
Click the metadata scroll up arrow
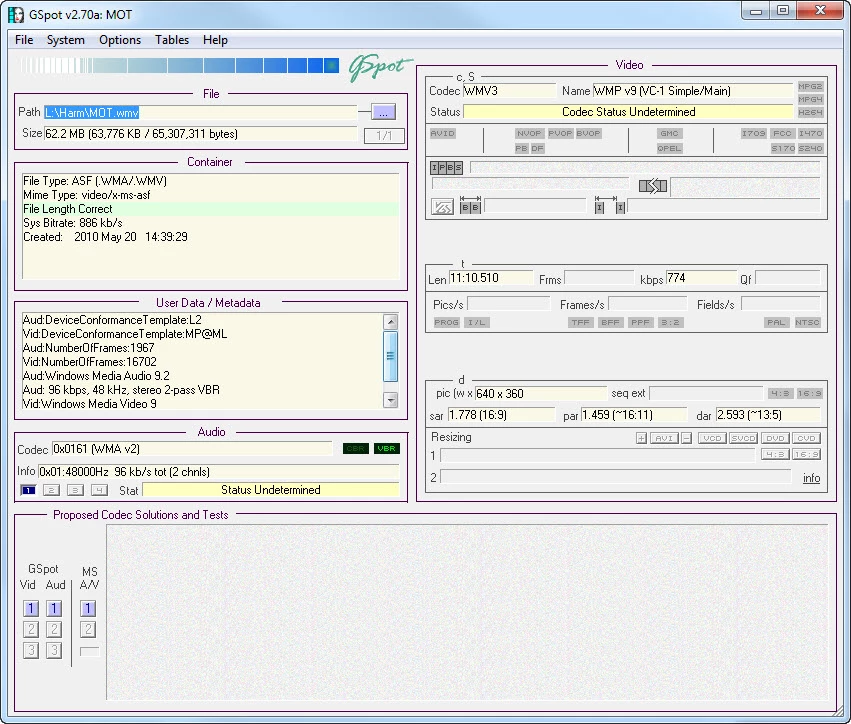390,322
